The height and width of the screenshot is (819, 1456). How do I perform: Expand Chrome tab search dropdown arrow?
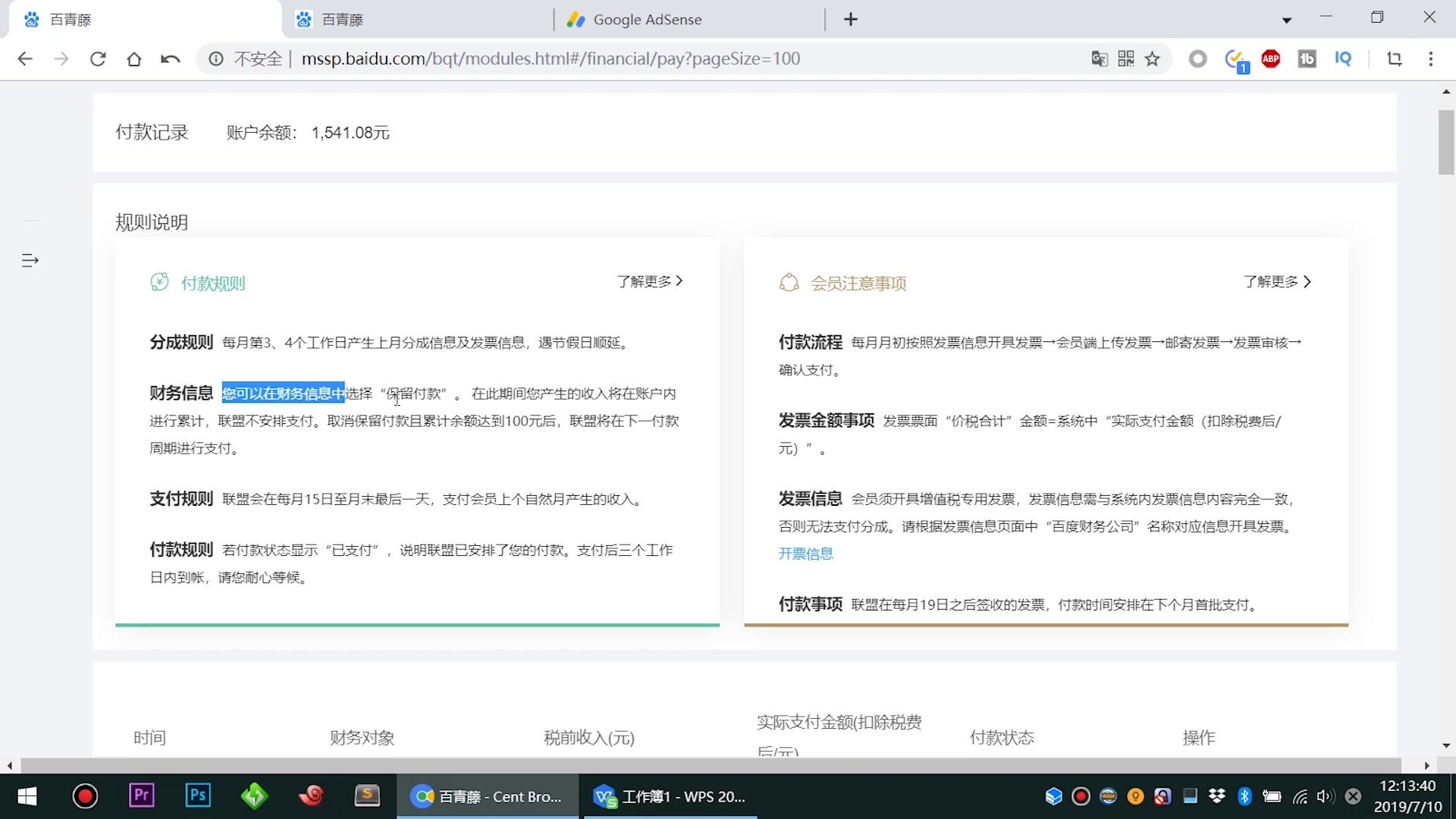[1286, 20]
